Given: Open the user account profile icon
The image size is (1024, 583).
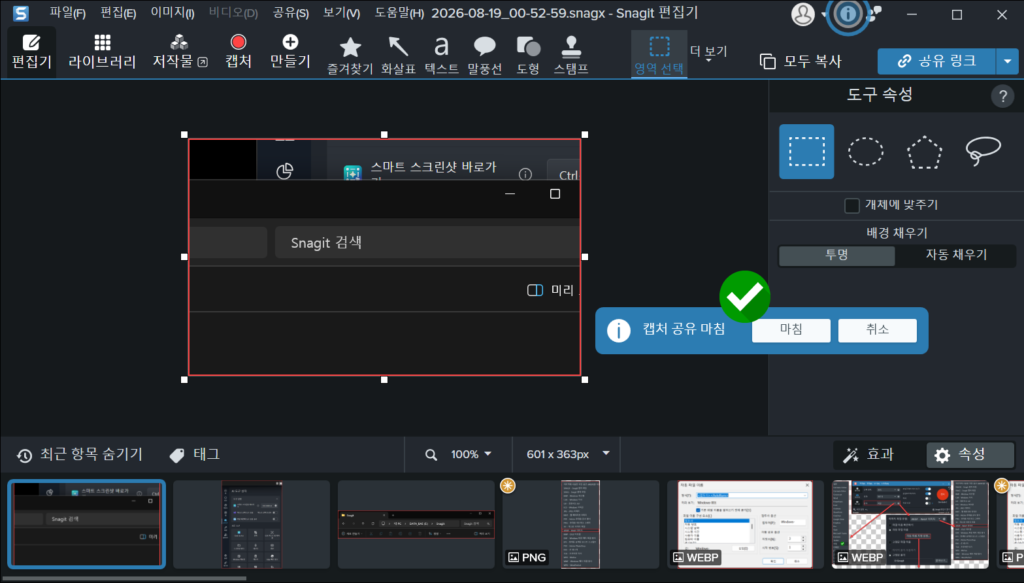Looking at the screenshot, I should coord(803,14).
